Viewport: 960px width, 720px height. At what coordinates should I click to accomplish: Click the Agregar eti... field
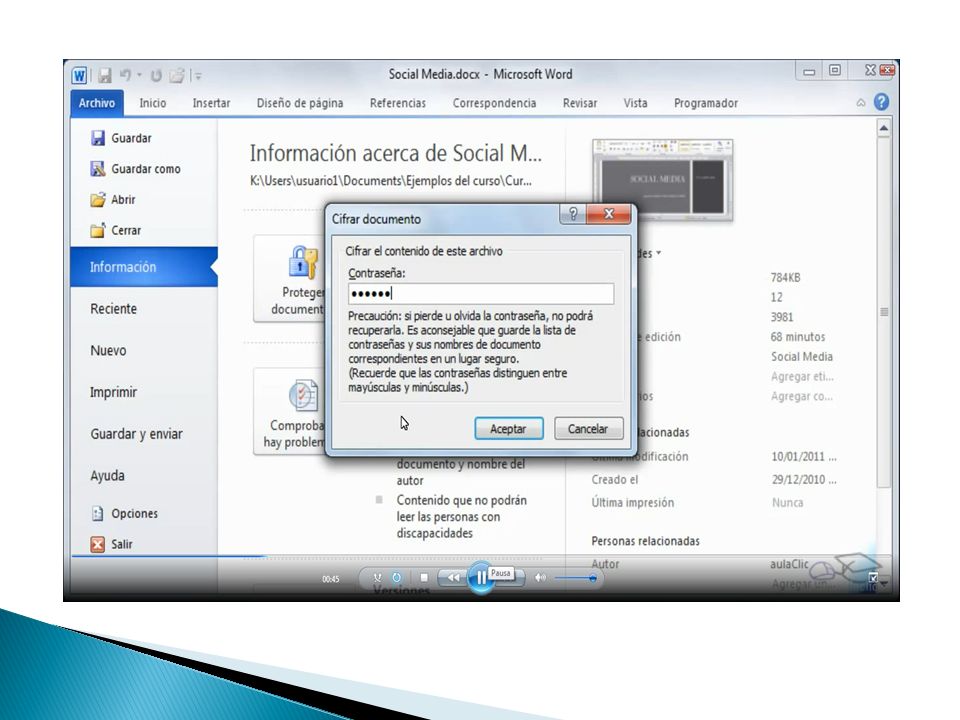click(802, 377)
